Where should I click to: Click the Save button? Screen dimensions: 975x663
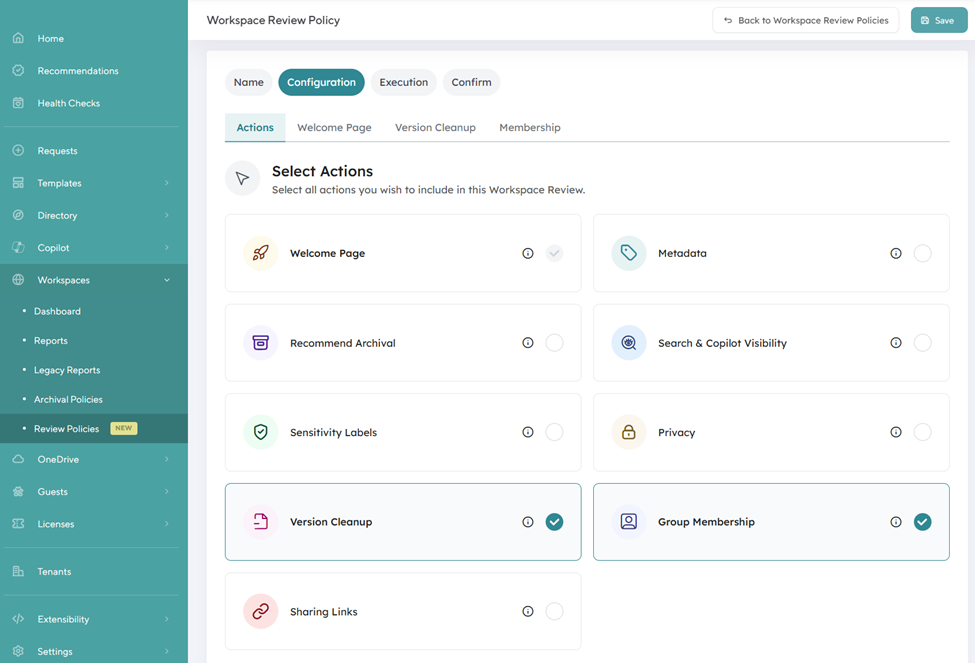939,21
